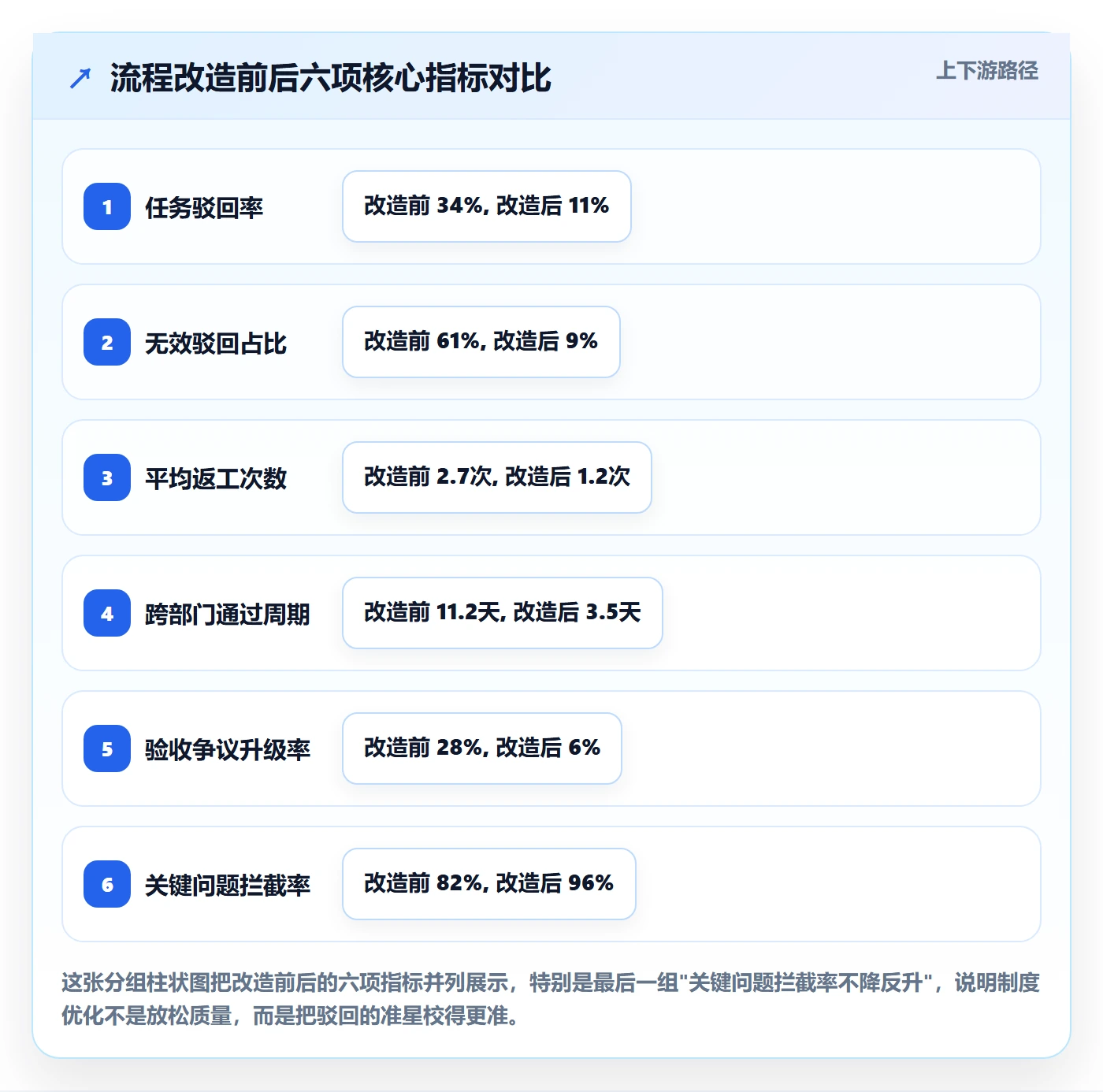Select the 无效驳回占比 label

click(x=216, y=343)
